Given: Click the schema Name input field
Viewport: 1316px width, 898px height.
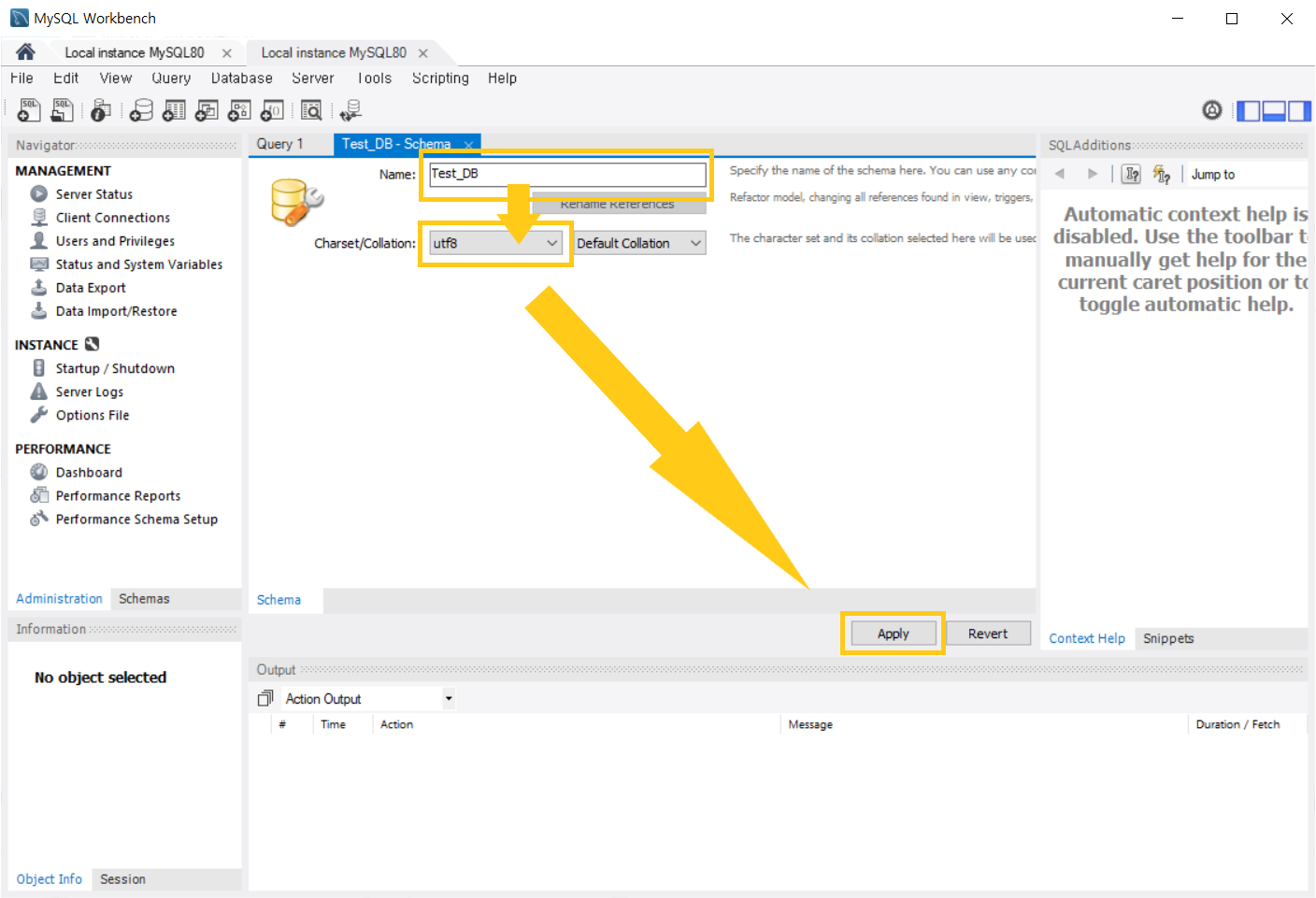Looking at the screenshot, I should click(x=567, y=174).
